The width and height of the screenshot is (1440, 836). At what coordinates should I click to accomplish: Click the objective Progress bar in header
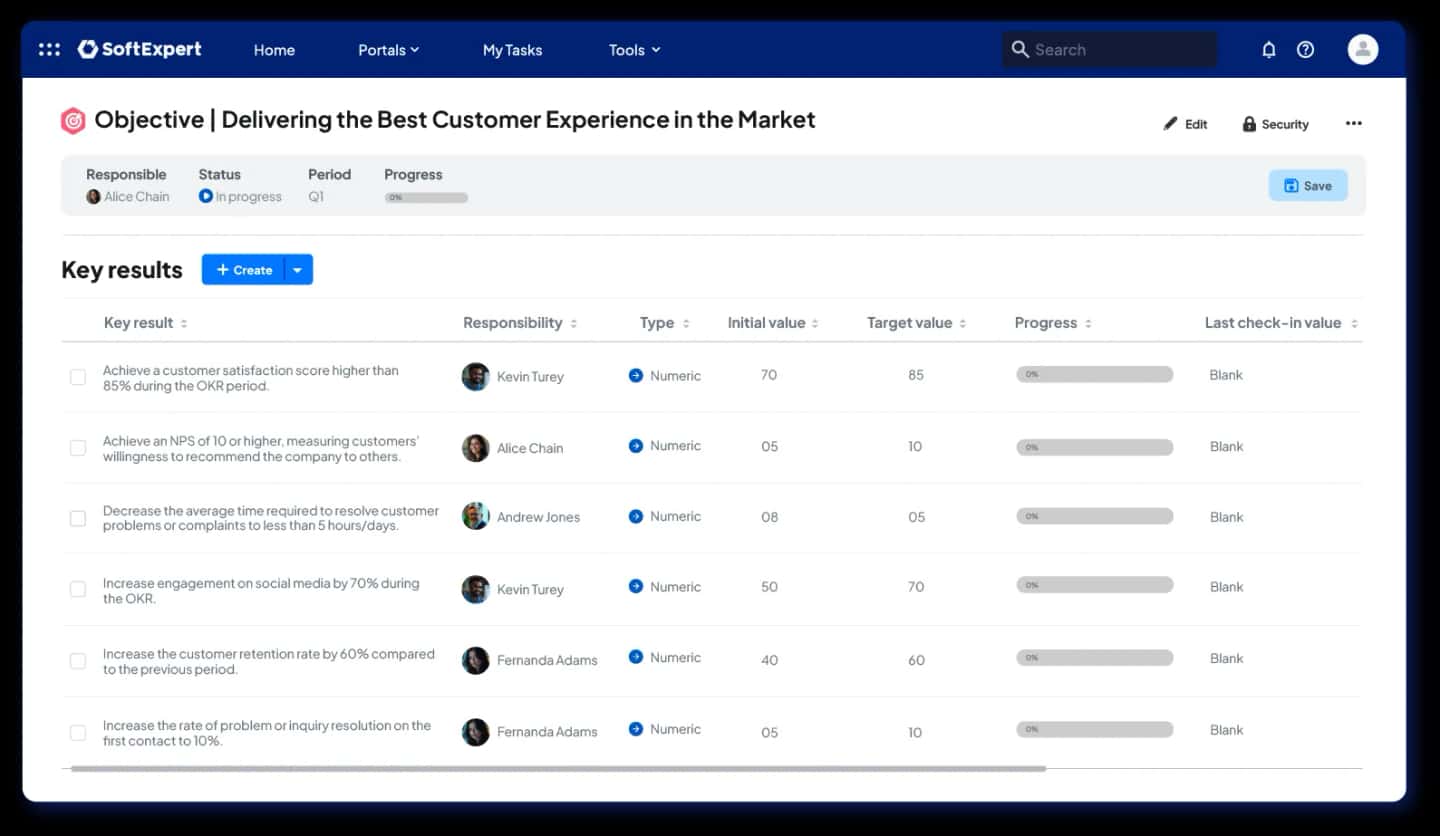pyautogui.click(x=426, y=198)
